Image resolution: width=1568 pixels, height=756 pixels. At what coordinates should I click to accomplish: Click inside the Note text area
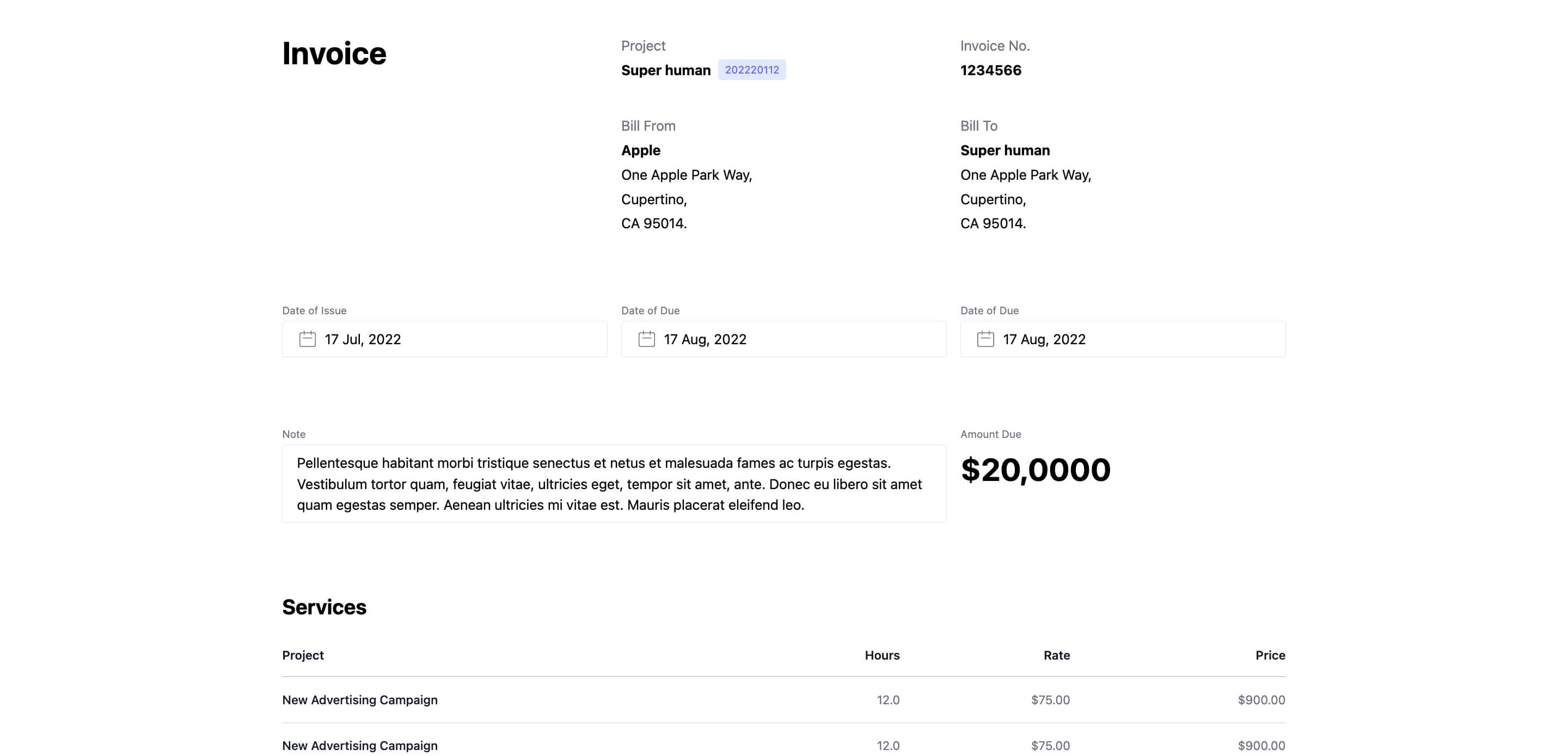pos(614,484)
